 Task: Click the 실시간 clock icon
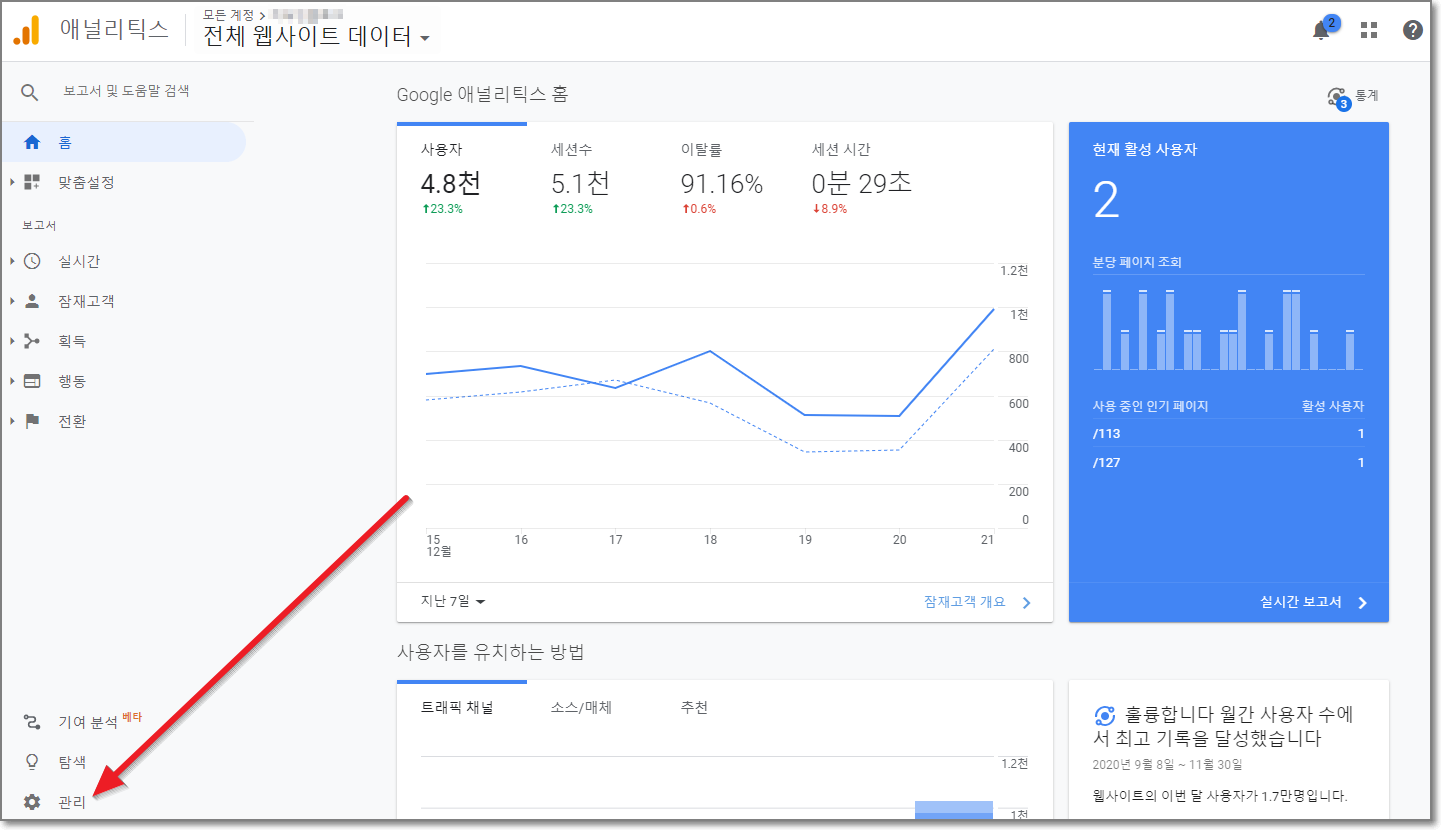(32, 261)
